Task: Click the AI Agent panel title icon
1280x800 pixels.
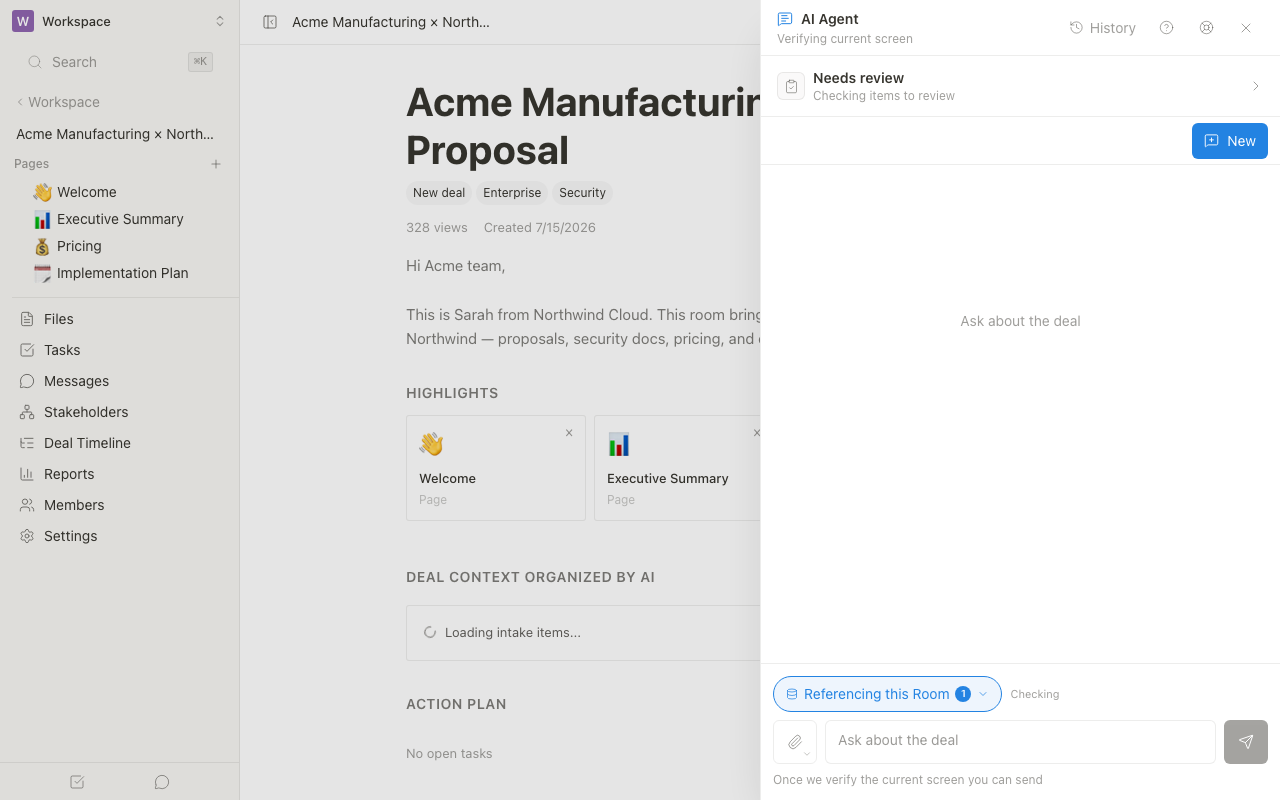Action: (x=785, y=19)
